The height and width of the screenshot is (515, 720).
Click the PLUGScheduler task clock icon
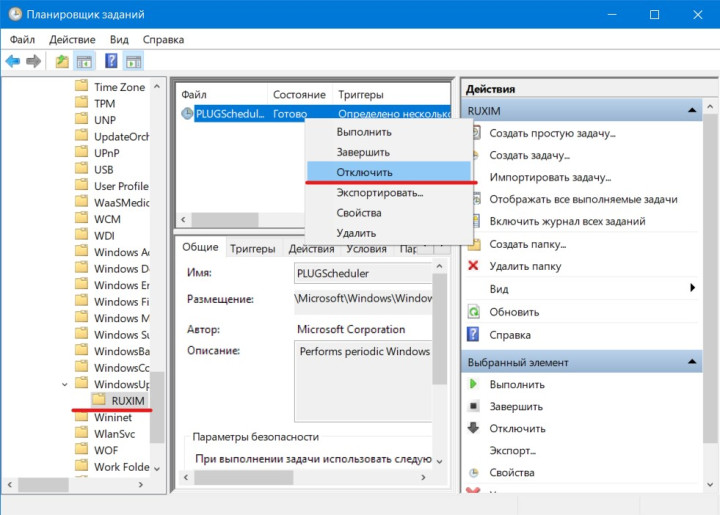pos(187,114)
